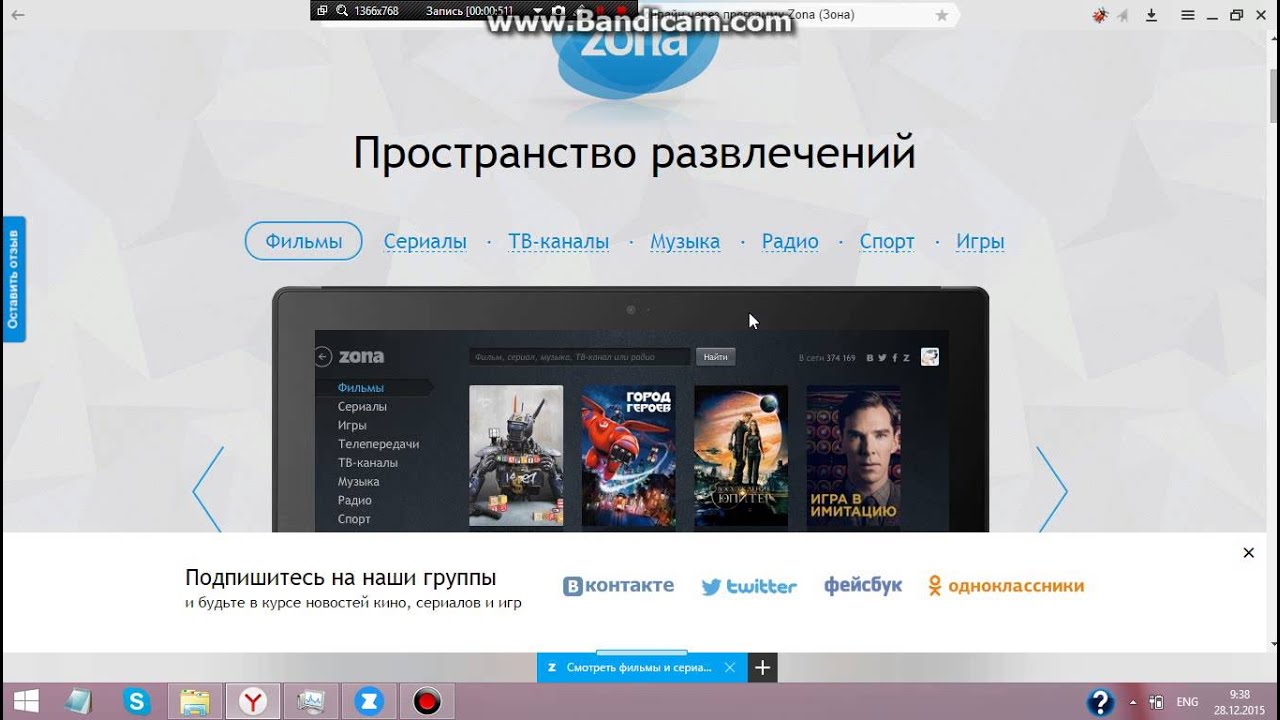Open the Одноклассники group link

point(1006,586)
